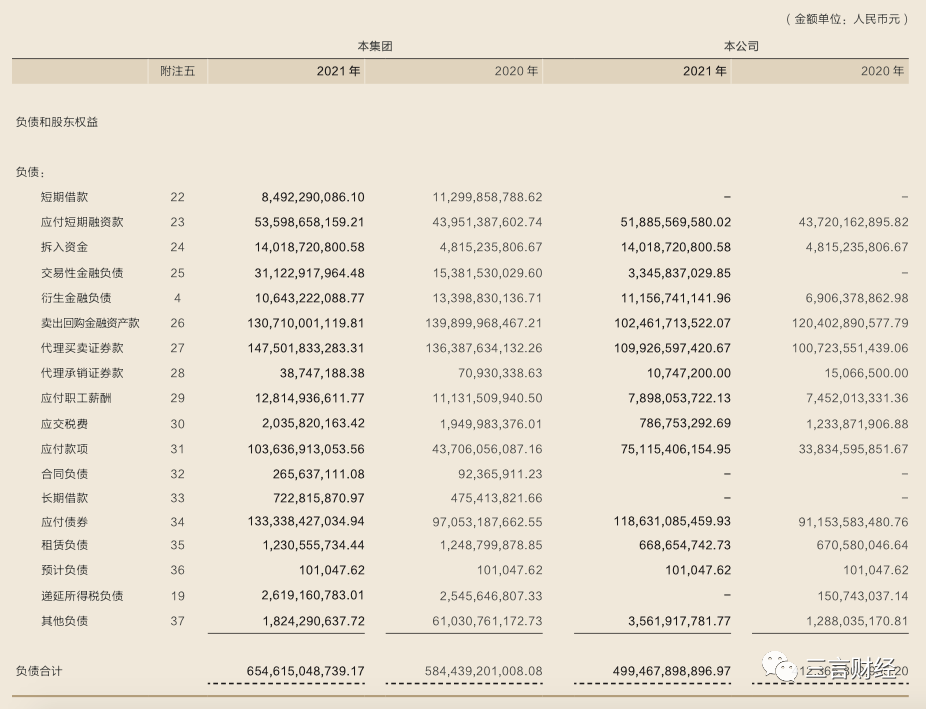Click the value 38,747,188.38
This screenshot has height=709, width=926.
point(322,373)
